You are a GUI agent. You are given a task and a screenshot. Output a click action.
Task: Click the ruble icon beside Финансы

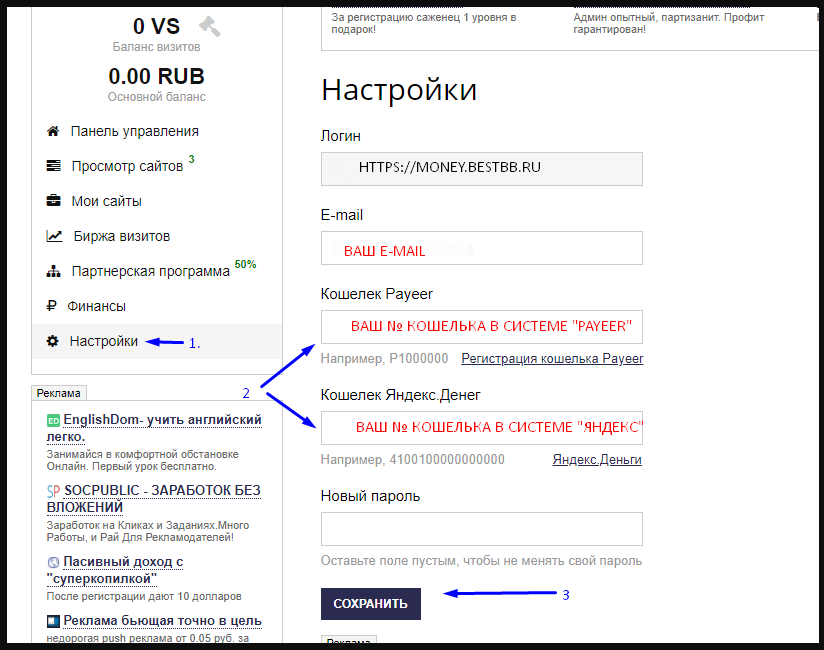pos(52,306)
